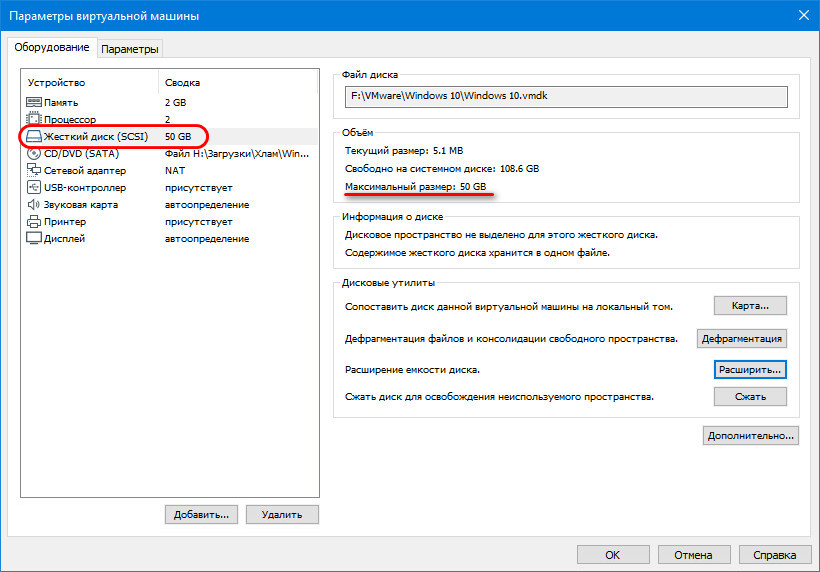Click Удалить to remove device
This screenshot has height=572, width=820.
click(x=282, y=514)
